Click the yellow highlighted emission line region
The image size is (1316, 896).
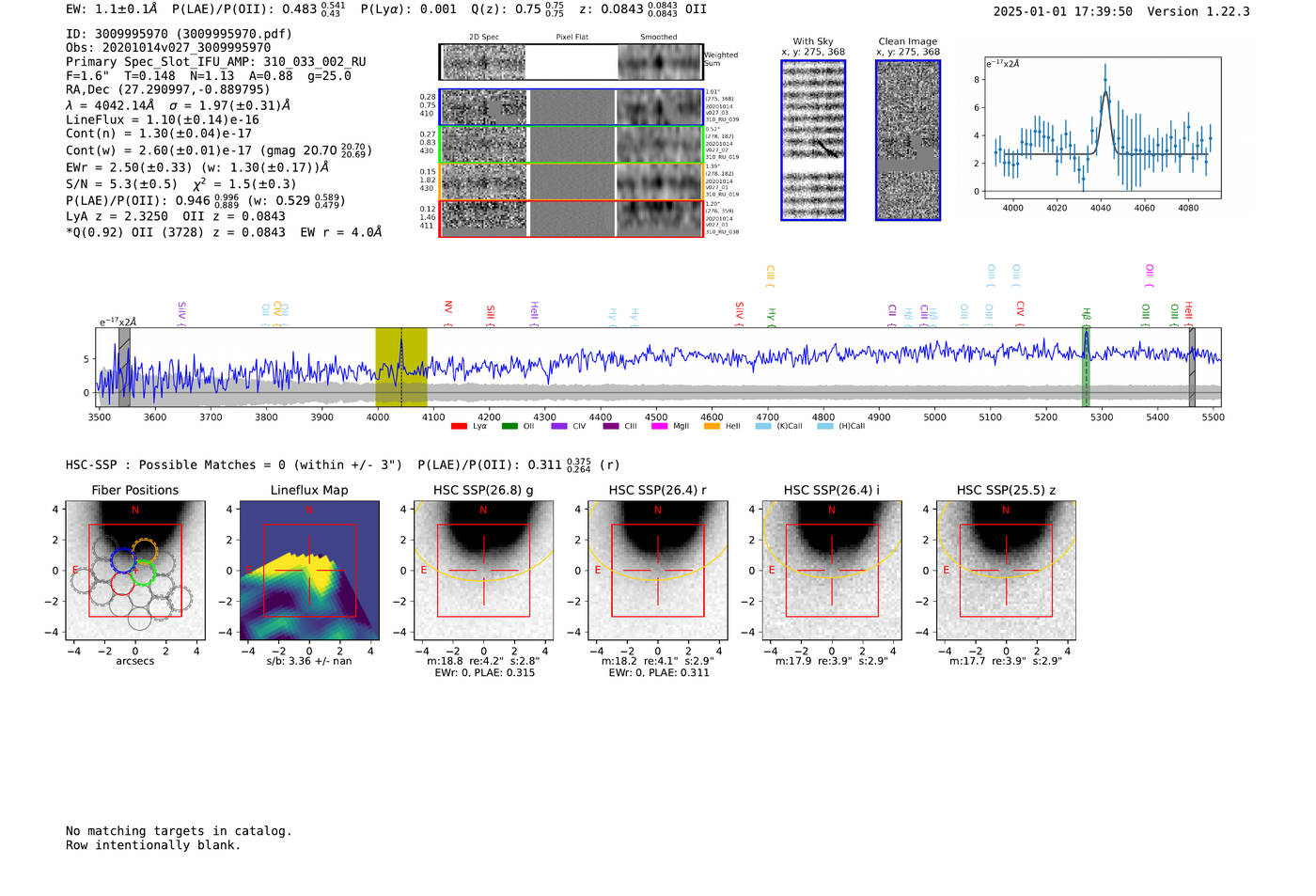click(x=401, y=368)
